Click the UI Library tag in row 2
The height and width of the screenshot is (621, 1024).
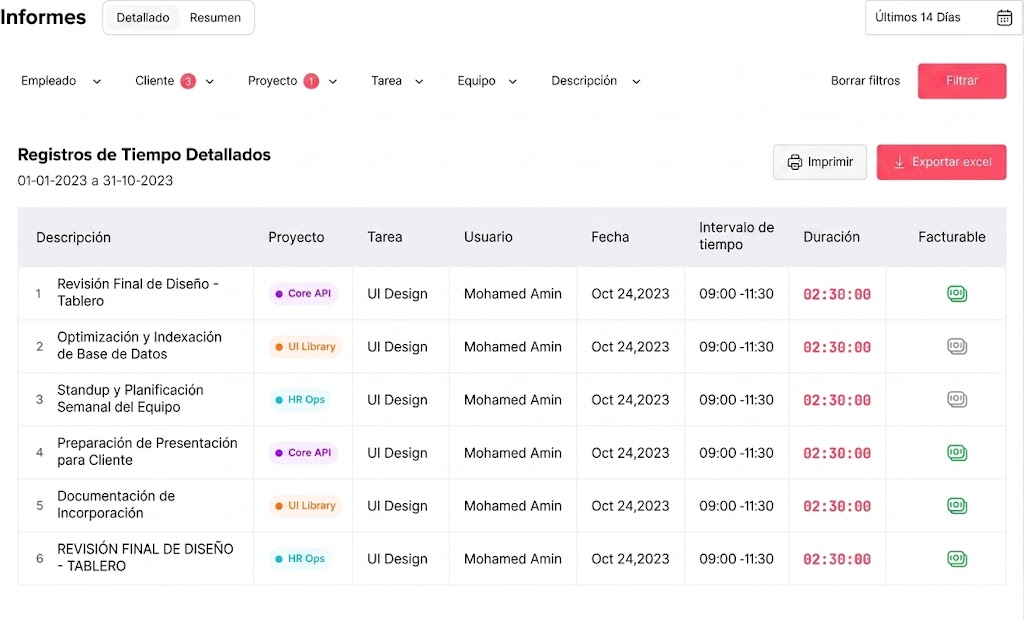(306, 347)
